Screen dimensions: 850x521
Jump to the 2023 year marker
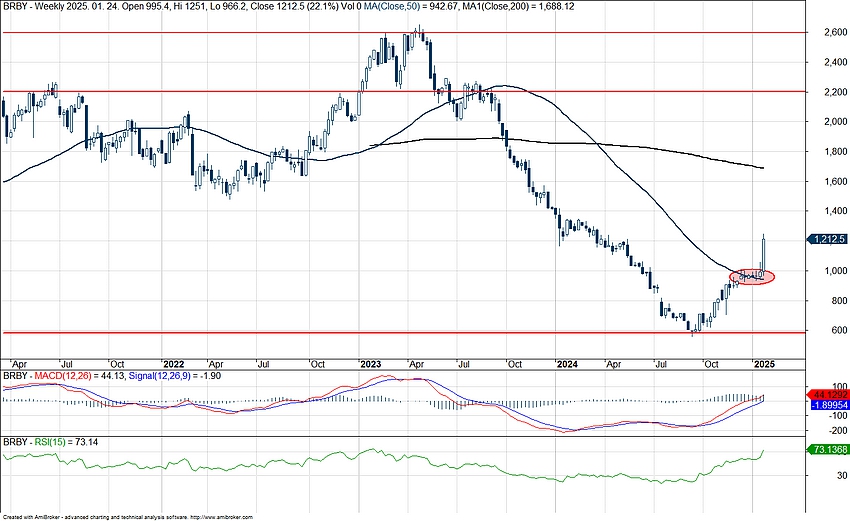(x=370, y=363)
